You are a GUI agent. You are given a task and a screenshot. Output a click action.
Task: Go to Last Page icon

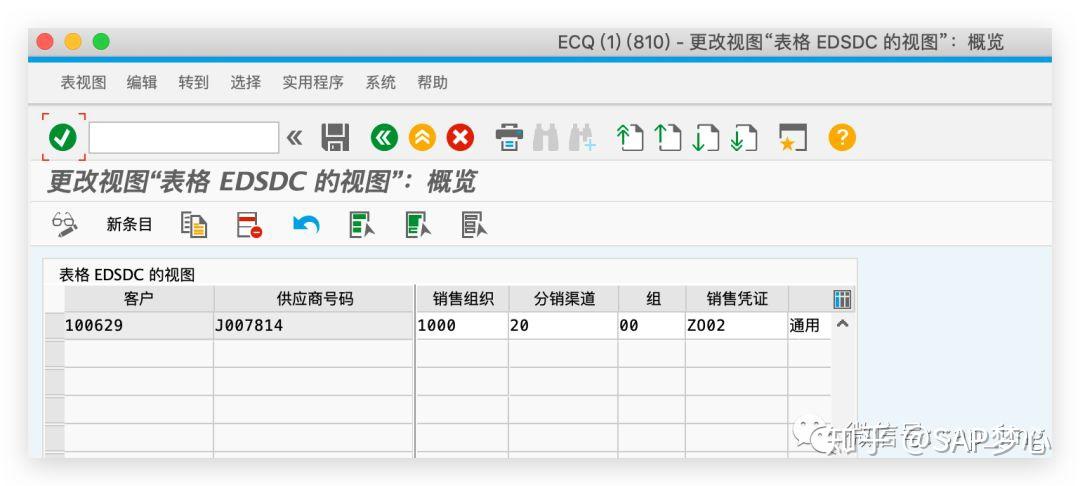click(x=743, y=138)
